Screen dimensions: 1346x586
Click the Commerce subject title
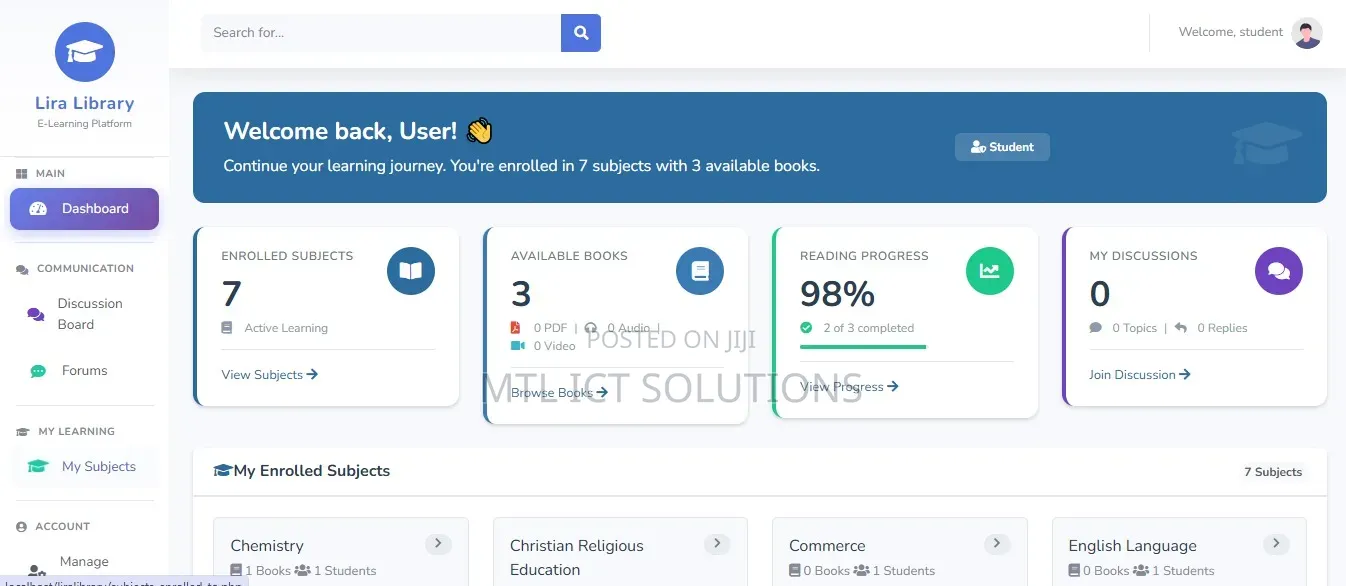pos(827,546)
